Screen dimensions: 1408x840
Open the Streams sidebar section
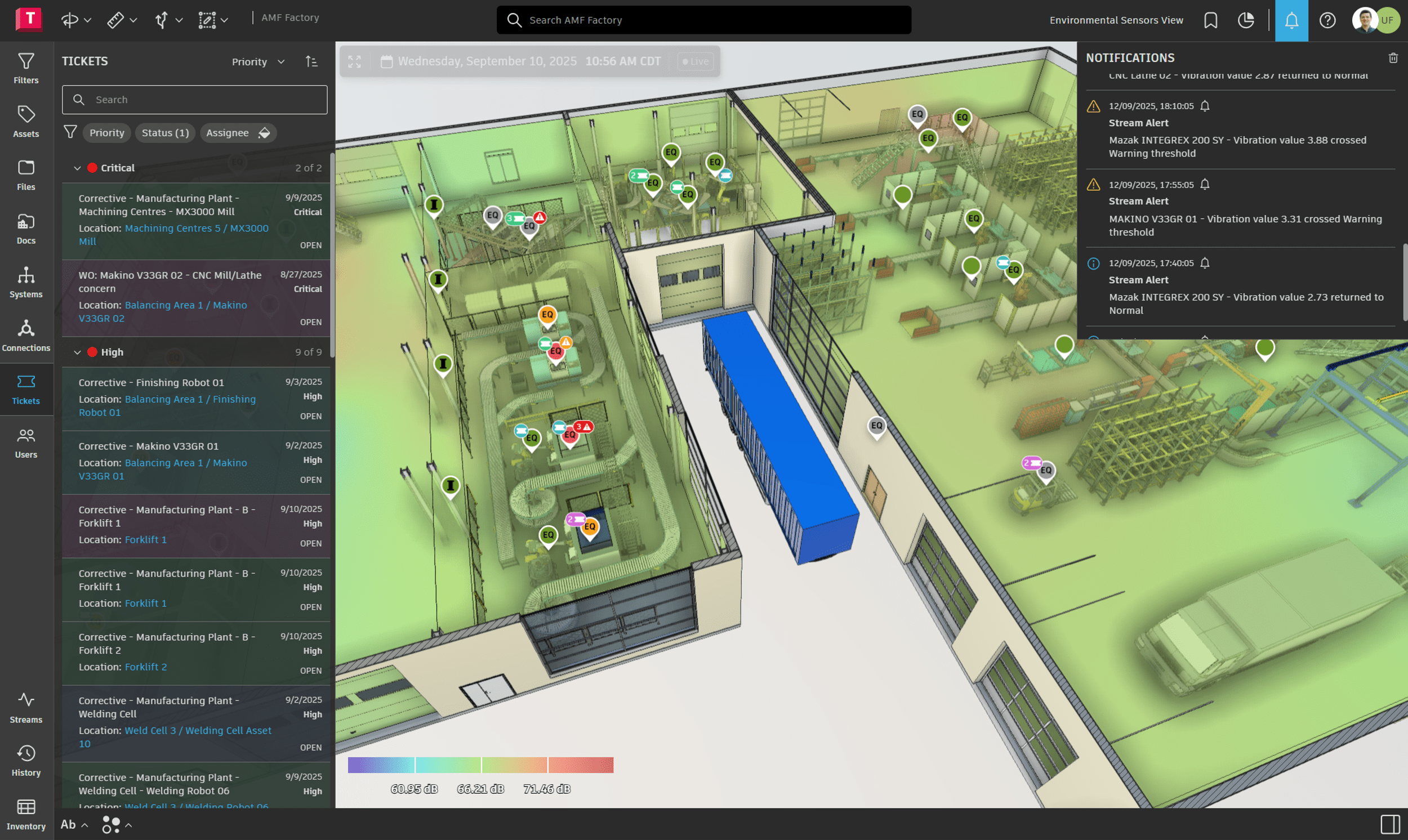pyautogui.click(x=26, y=707)
